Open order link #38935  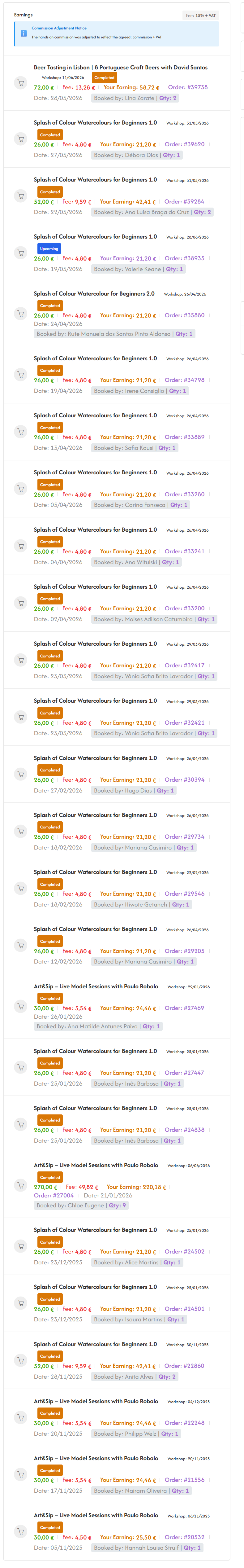185,258
